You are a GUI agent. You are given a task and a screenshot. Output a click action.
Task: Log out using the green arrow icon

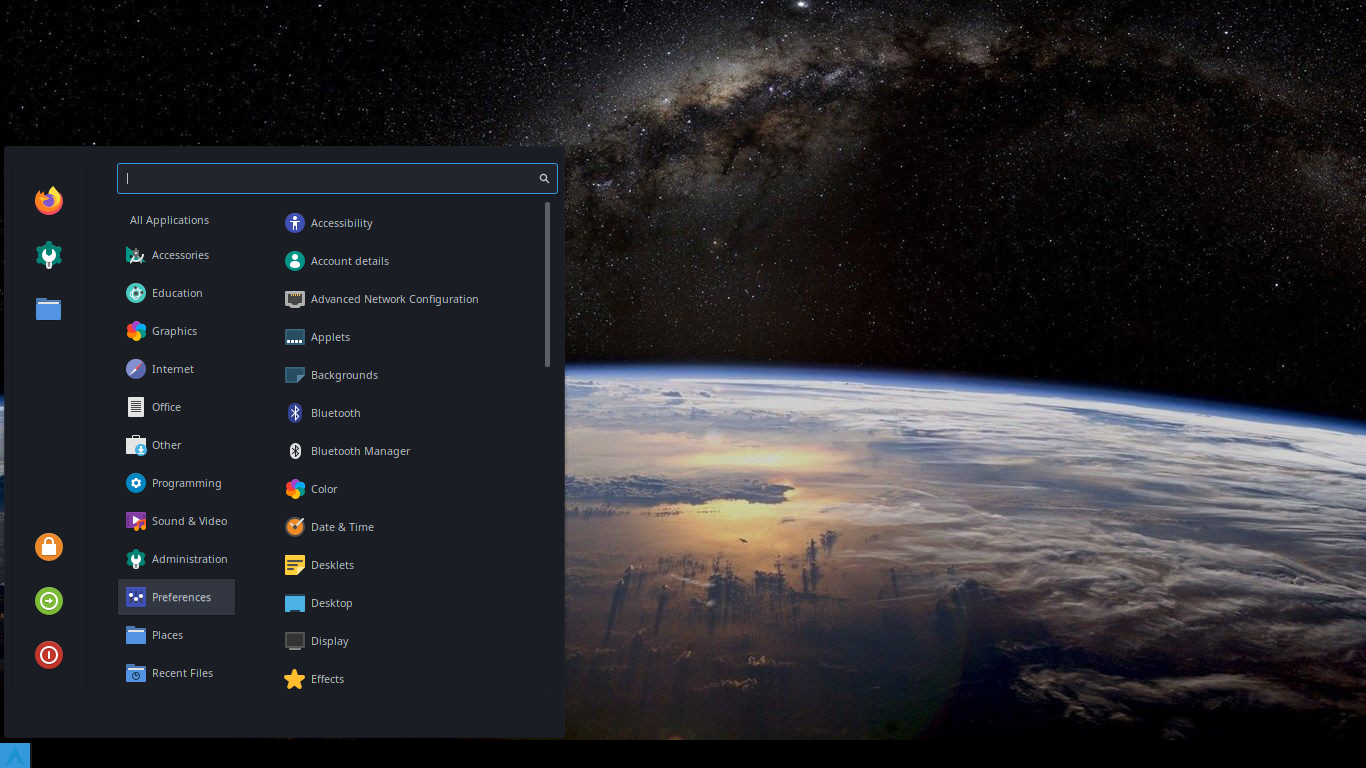[48, 601]
